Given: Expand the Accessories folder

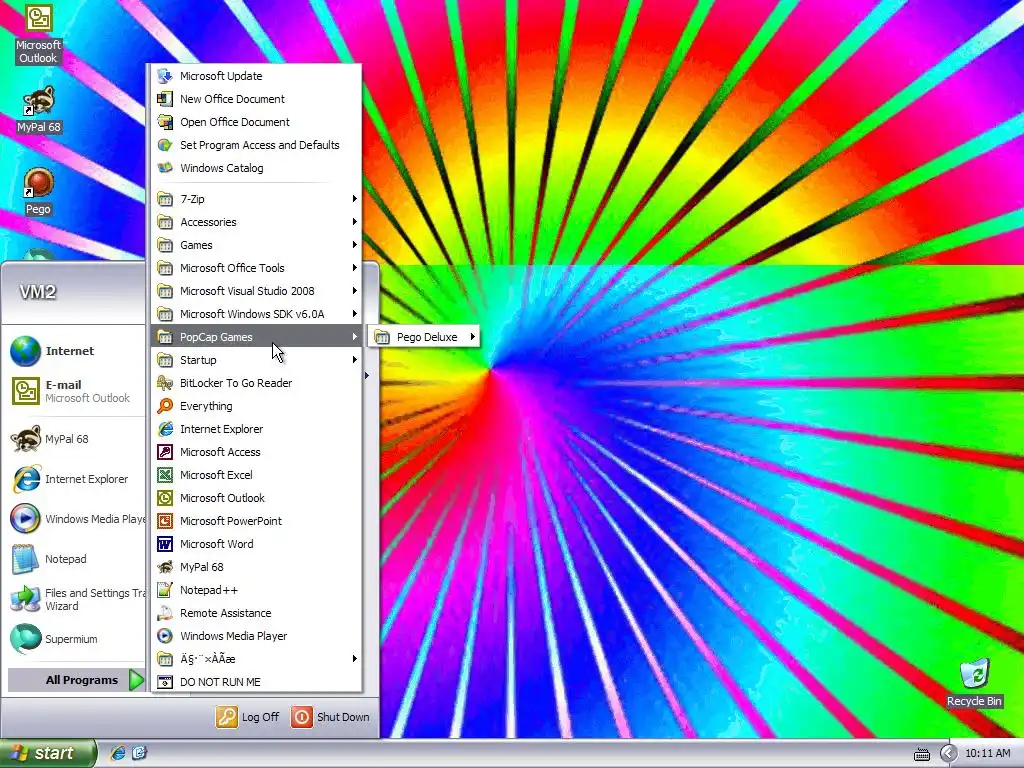Looking at the screenshot, I should (255, 222).
